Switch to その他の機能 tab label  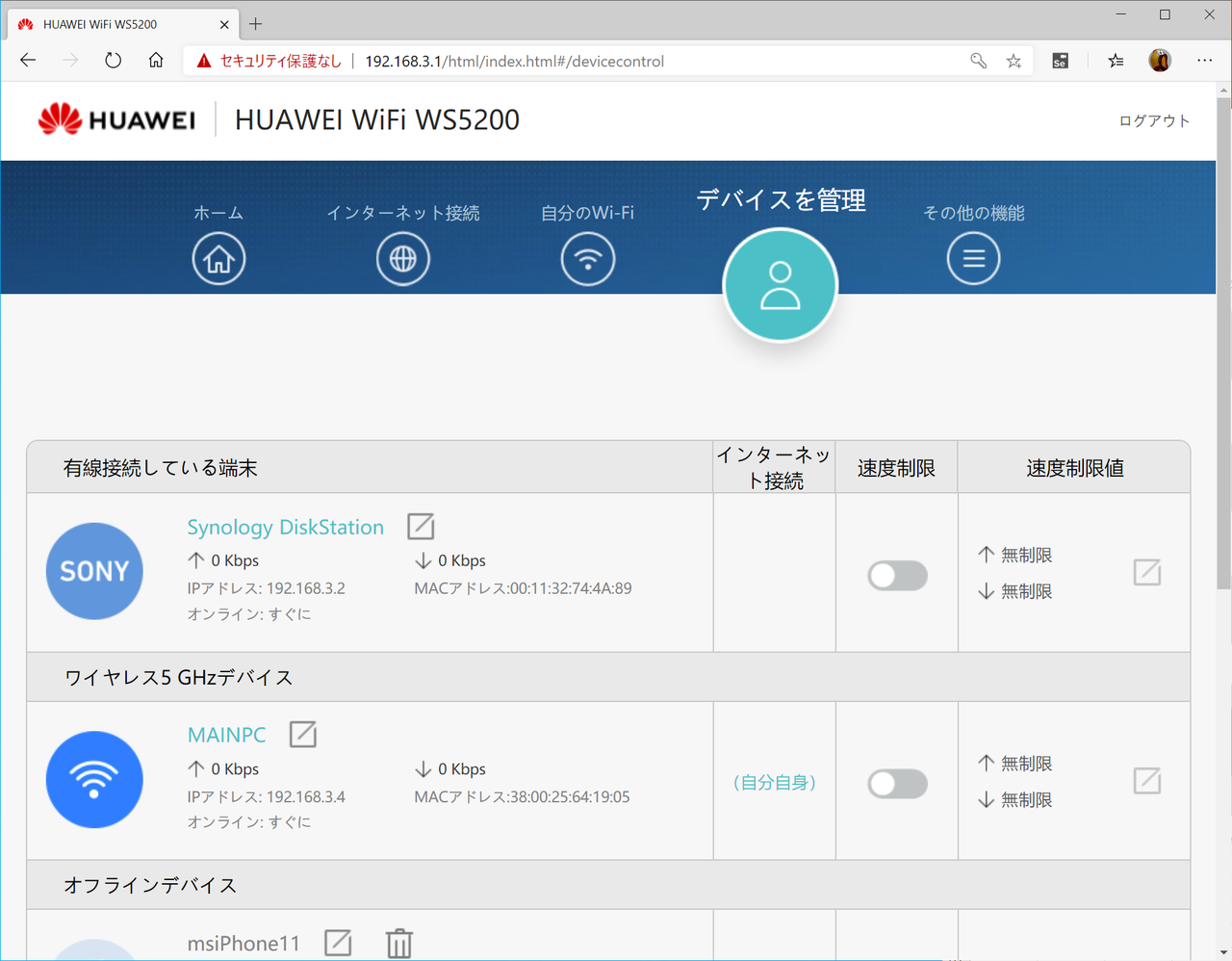[x=973, y=213]
